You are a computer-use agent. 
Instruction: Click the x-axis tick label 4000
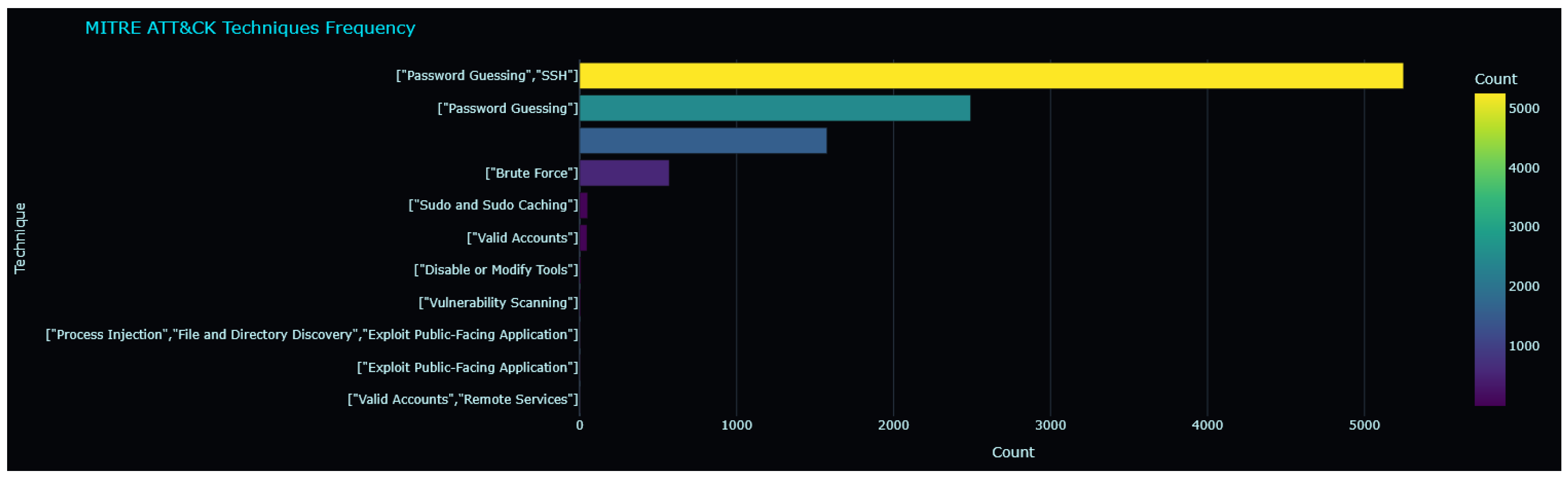(x=1207, y=425)
